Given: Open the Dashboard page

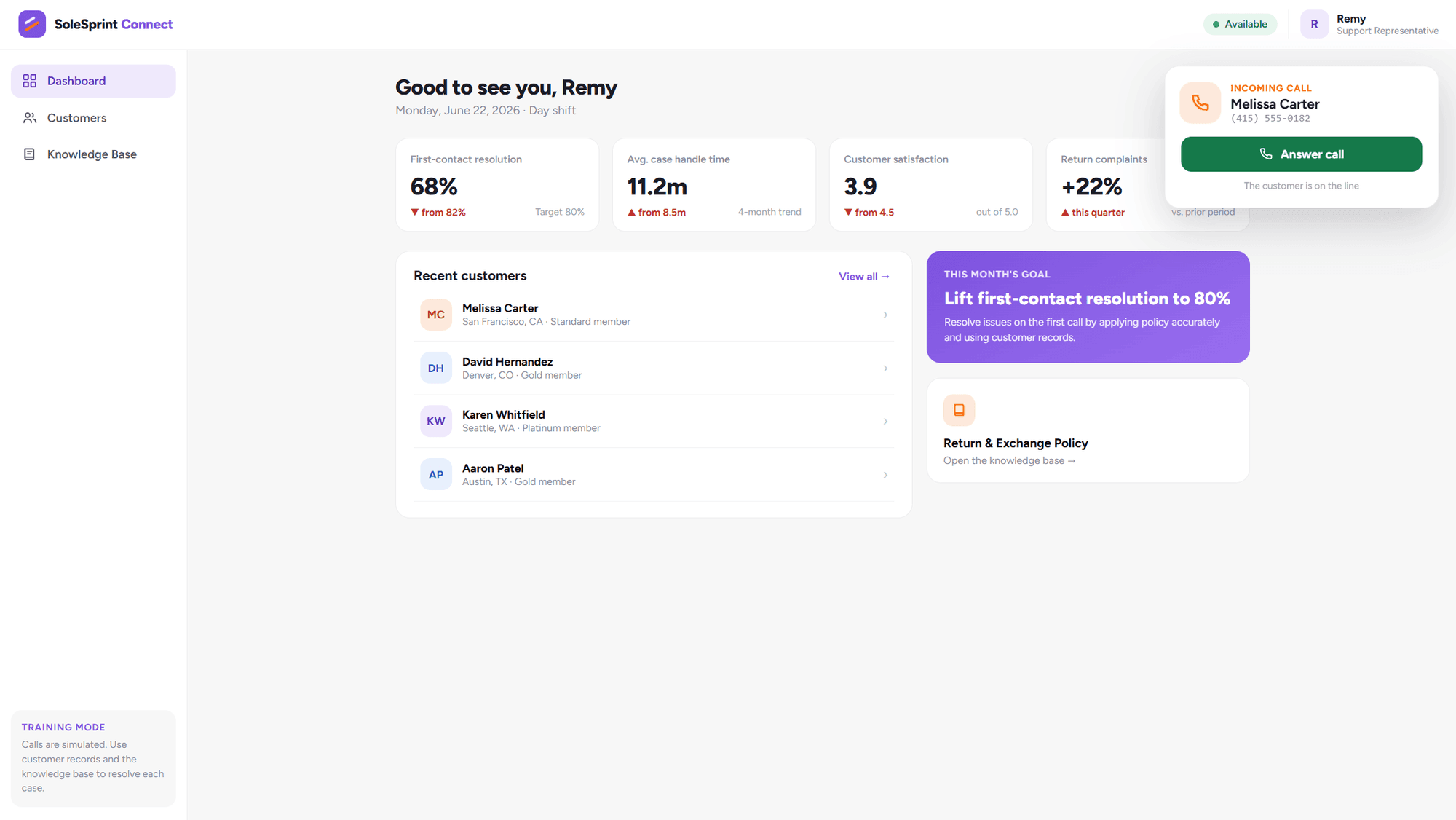Looking at the screenshot, I should 93,81.
